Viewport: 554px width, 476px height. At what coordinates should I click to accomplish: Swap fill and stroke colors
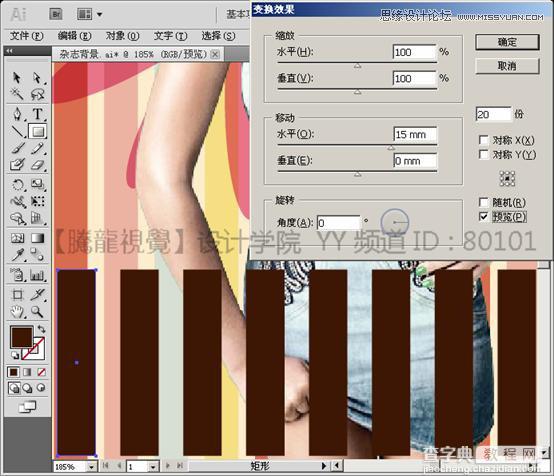[x=41, y=329]
